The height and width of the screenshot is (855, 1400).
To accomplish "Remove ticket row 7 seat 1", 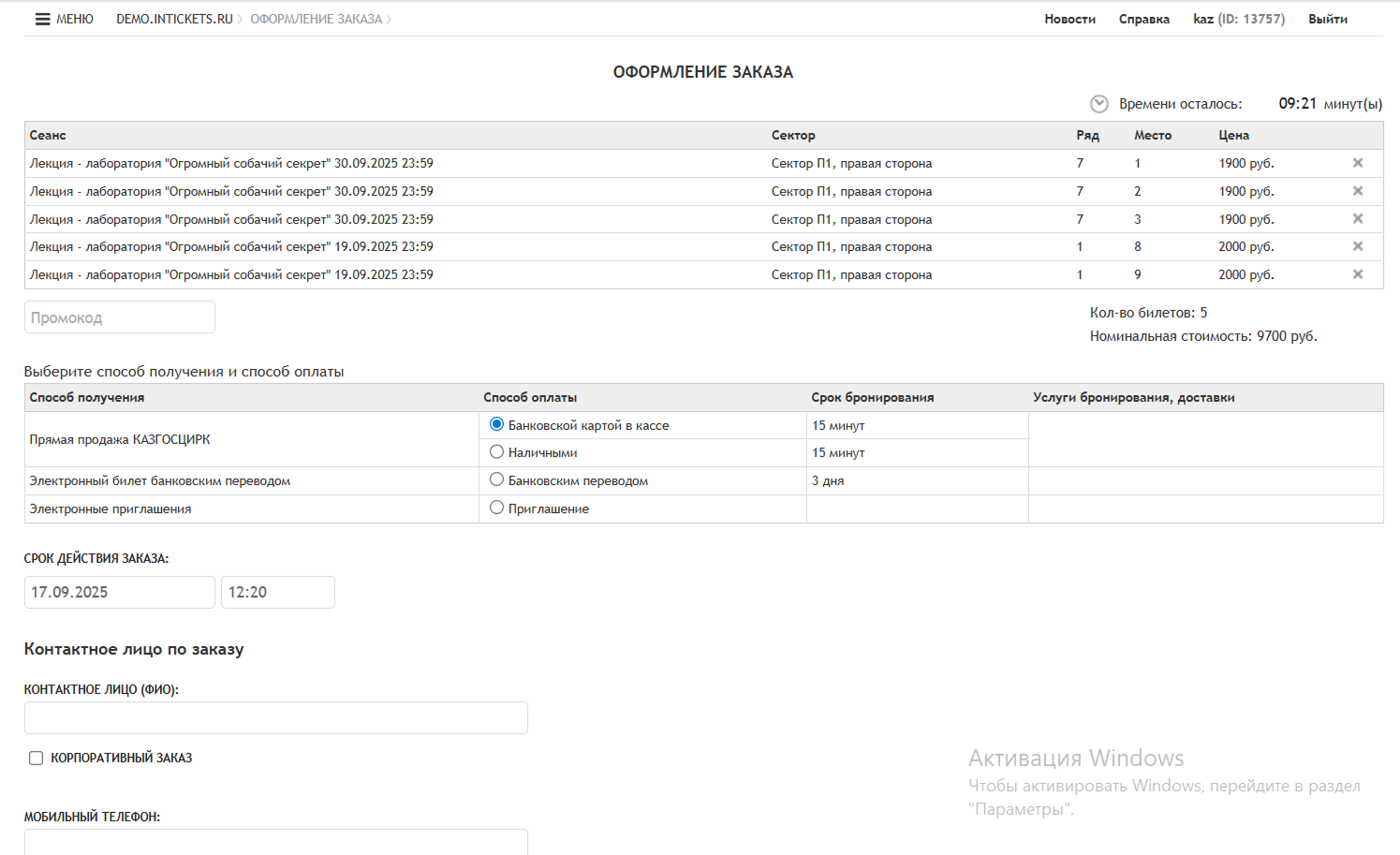I will point(1357,163).
